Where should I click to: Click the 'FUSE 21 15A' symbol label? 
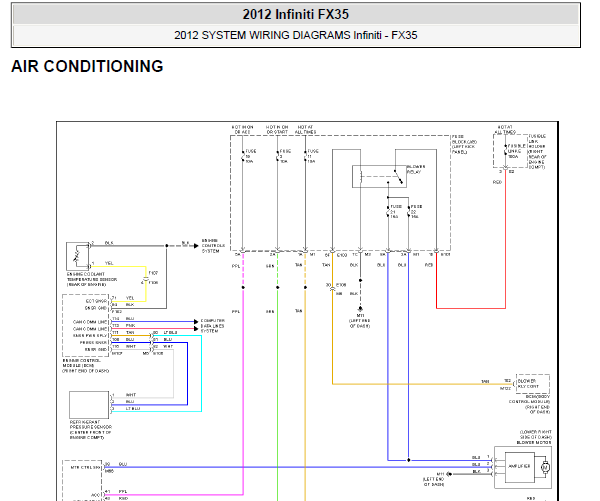coord(396,211)
